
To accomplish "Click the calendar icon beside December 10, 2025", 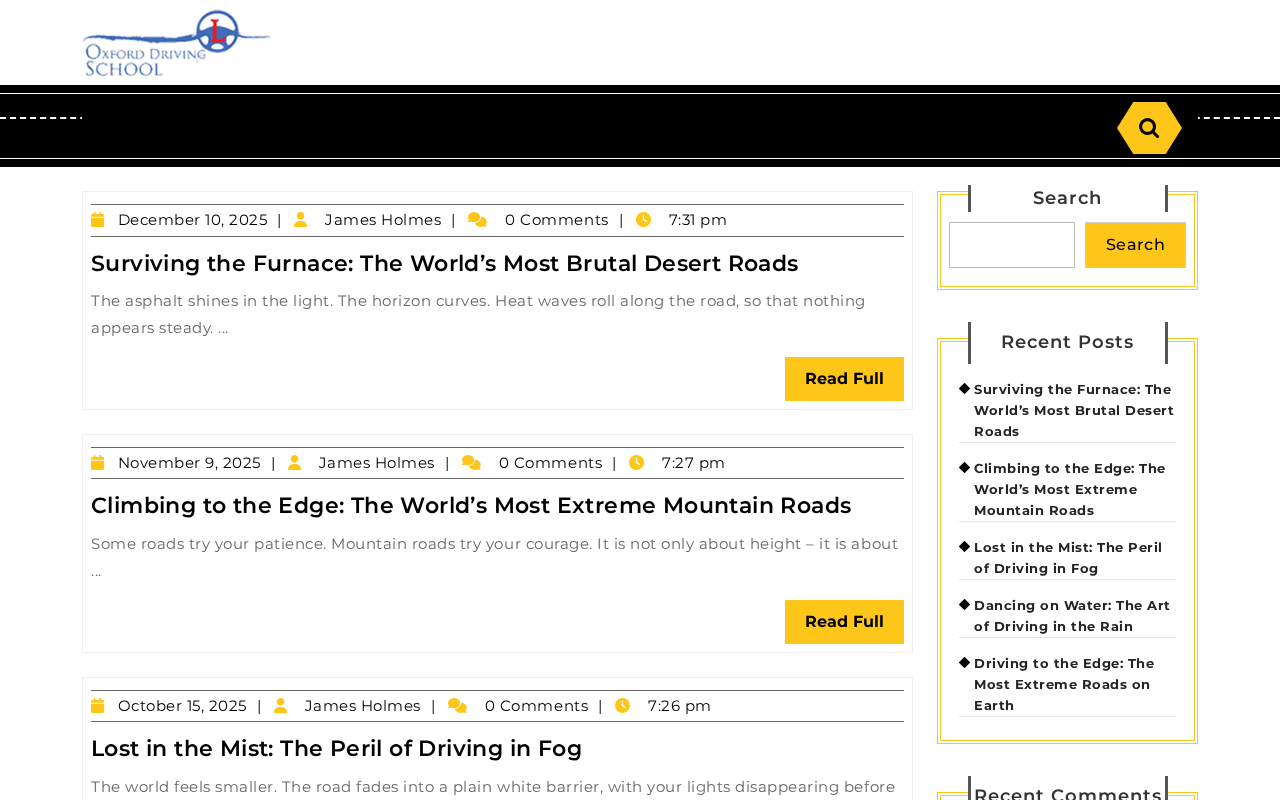I will click(x=98, y=220).
